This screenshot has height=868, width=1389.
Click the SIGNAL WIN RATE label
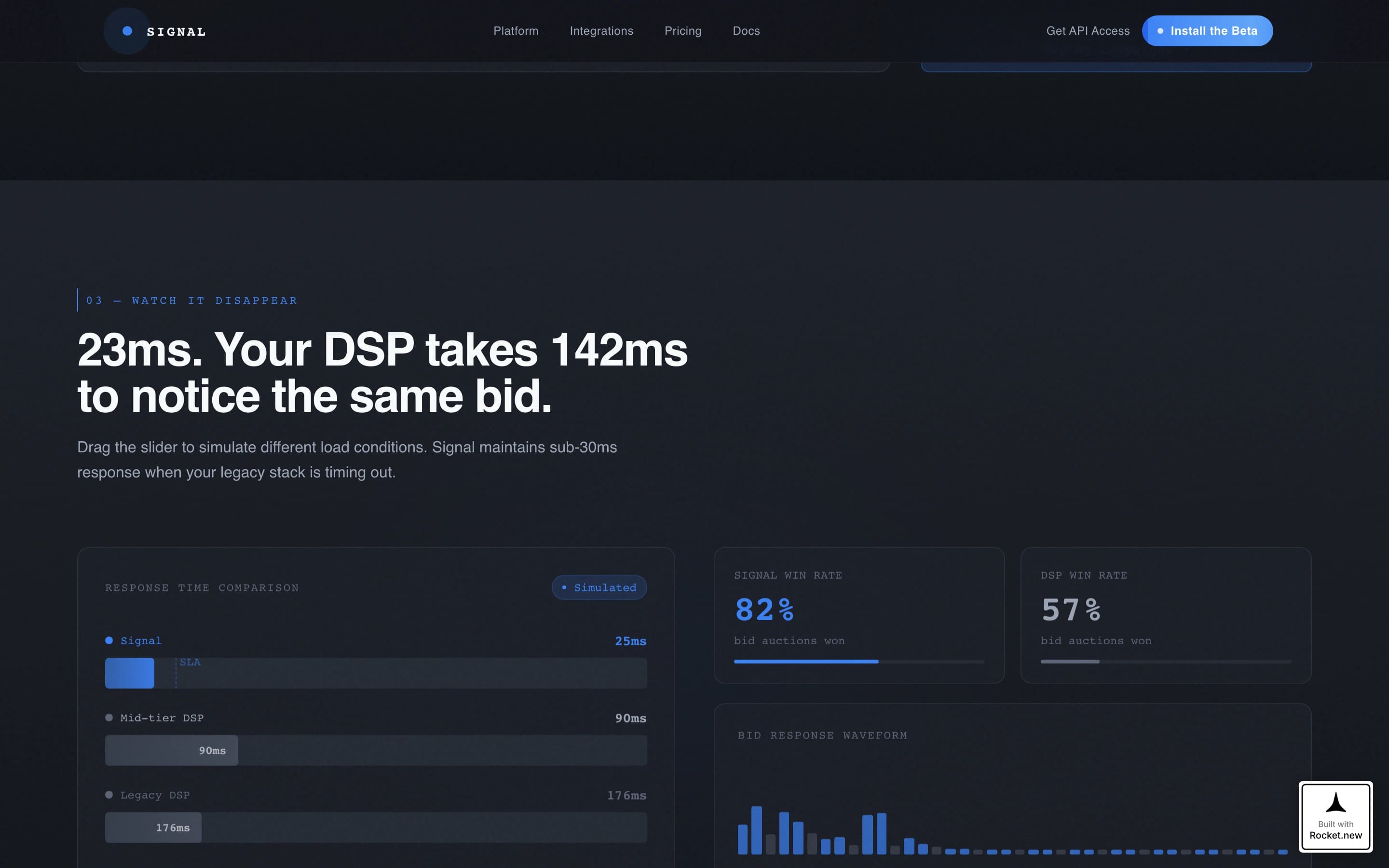(788, 575)
